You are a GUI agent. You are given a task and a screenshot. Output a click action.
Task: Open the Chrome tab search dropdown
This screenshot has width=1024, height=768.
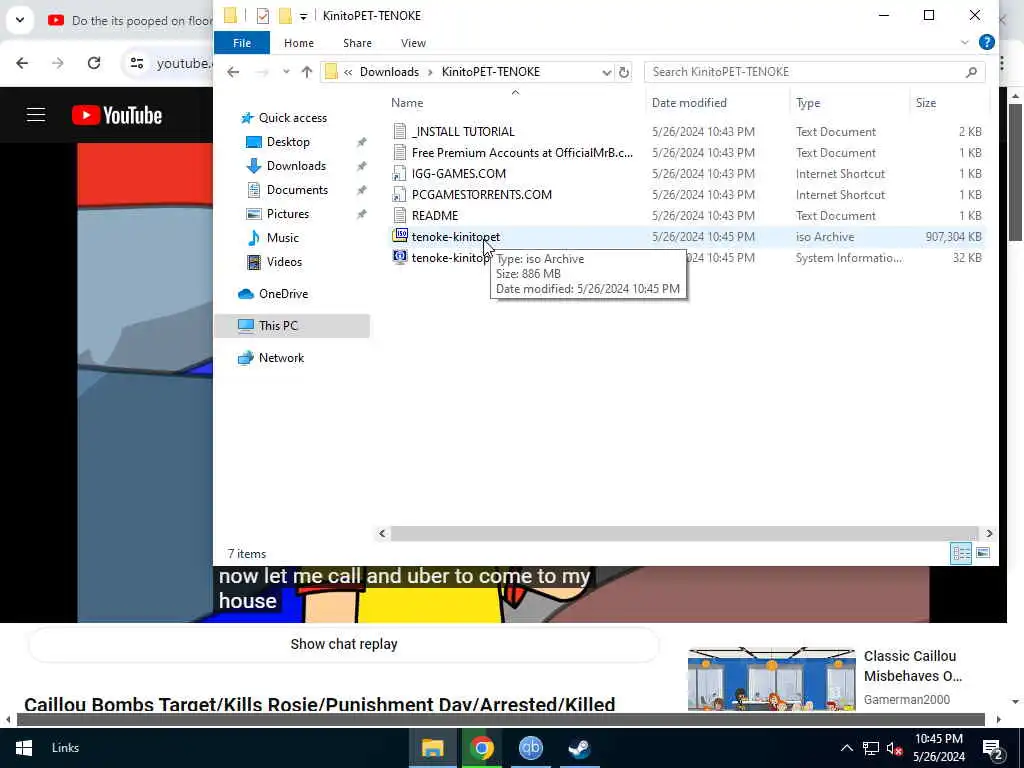click(x=20, y=20)
